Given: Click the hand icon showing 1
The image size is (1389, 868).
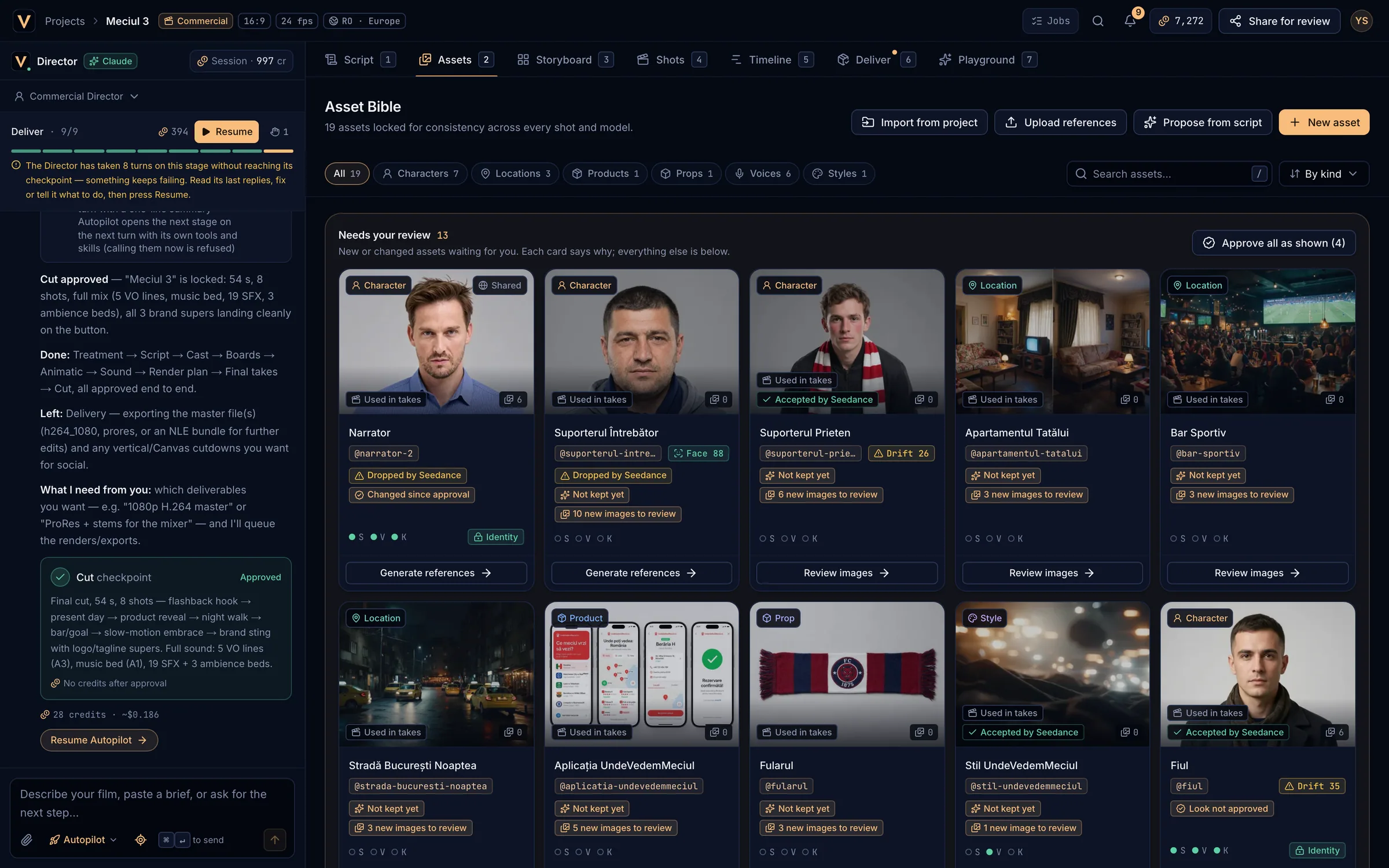Looking at the screenshot, I should [280, 131].
